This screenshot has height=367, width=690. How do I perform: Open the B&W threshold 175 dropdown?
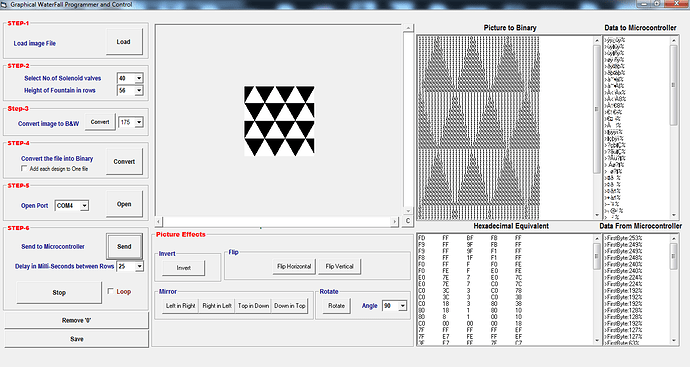point(139,122)
